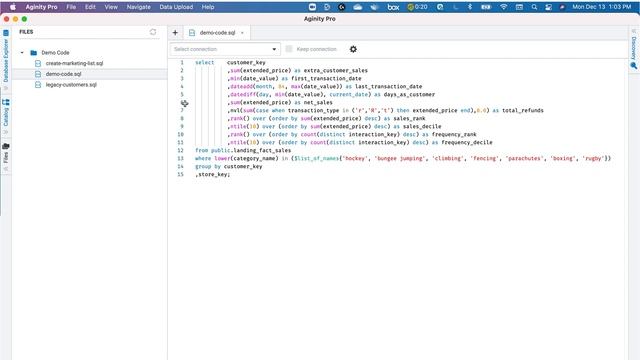Image resolution: width=640 pixels, height=360 pixels.
Task: Select create-marketing-list.sql in file tree
Action: tap(74, 63)
